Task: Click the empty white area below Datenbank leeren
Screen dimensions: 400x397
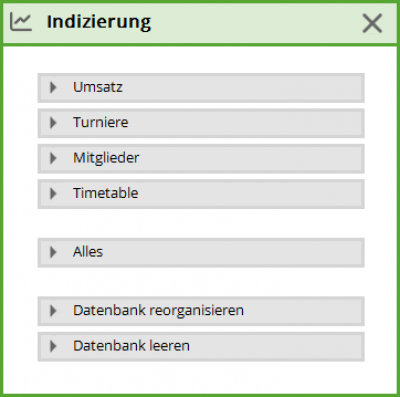Action: tap(200, 377)
